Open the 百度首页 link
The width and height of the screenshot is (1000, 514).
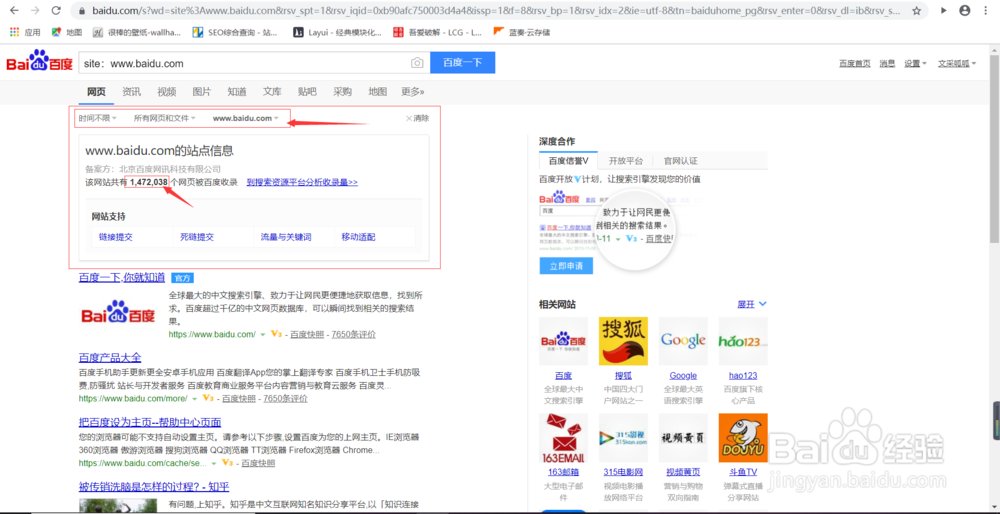click(855, 63)
